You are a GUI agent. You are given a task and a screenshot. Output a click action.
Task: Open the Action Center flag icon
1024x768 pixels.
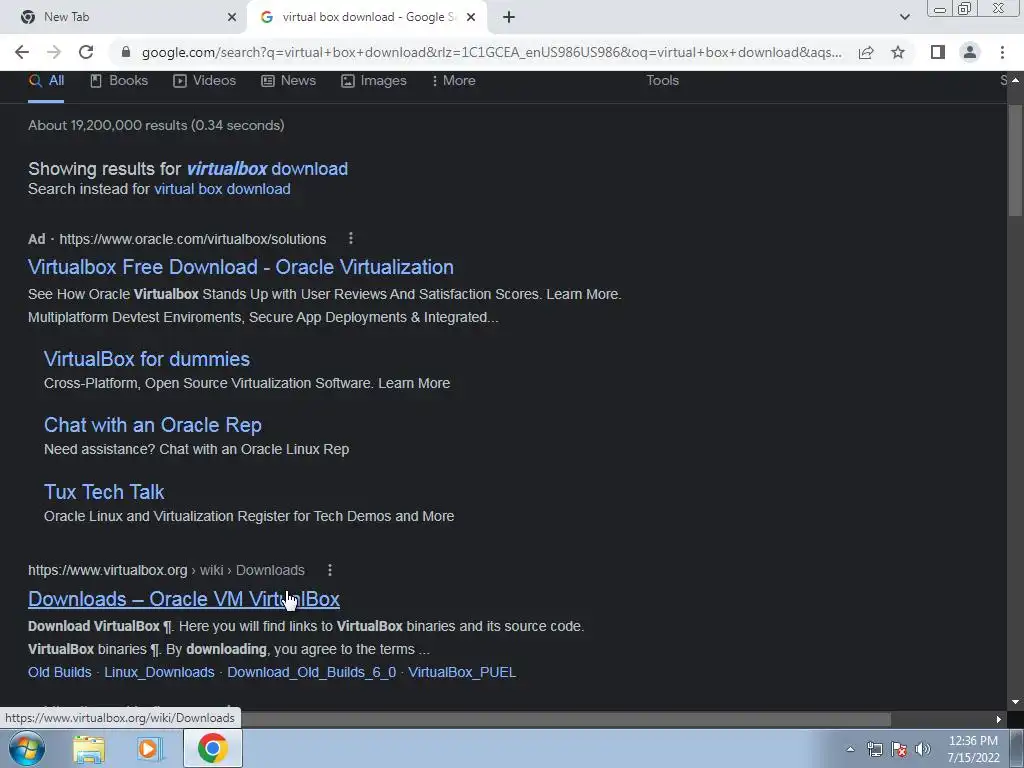pos(899,749)
